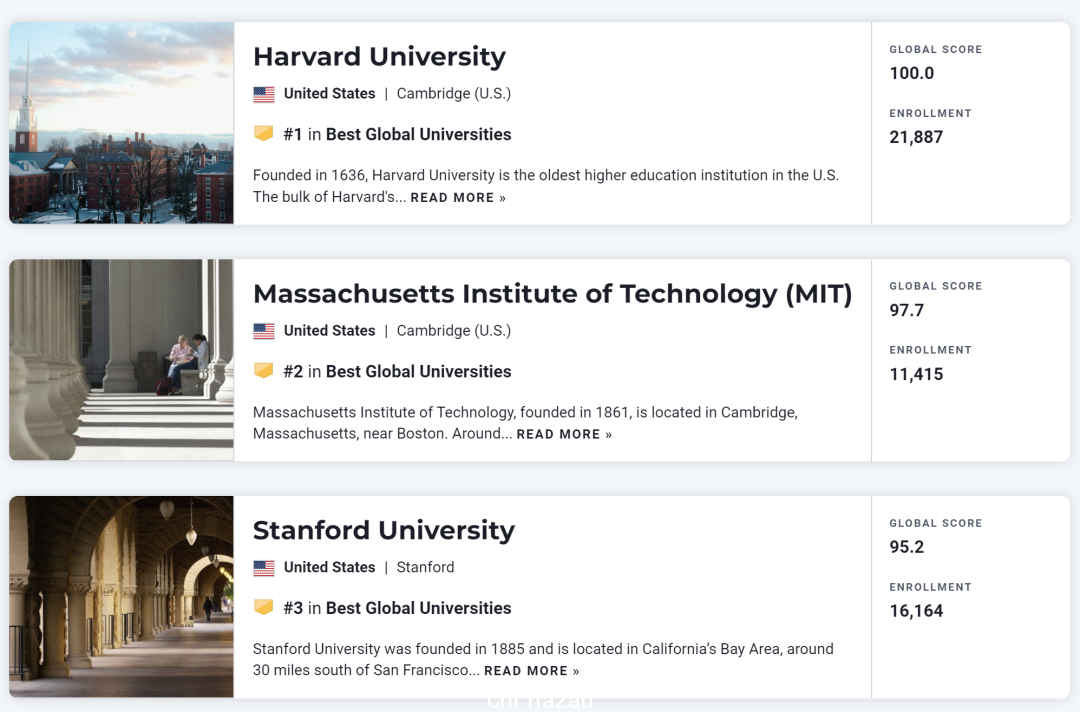Click READ MORE in the Stanford description
The image size is (1080, 712).
pyautogui.click(x=532, y=671)
